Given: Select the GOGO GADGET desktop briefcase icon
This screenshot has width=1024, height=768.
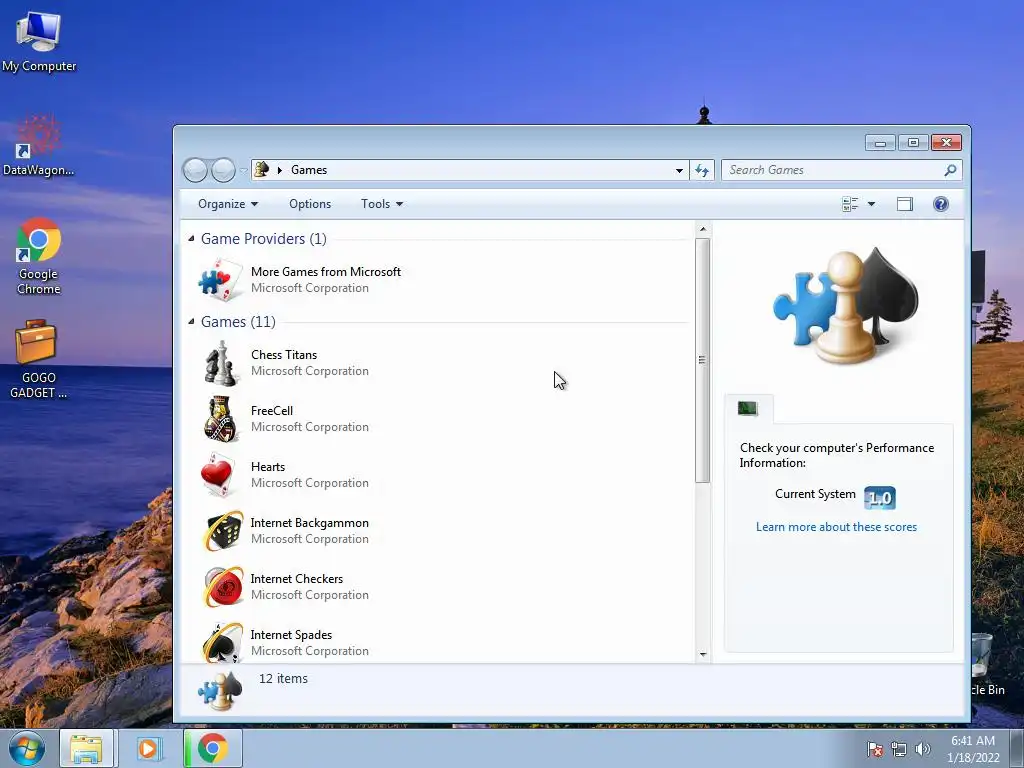Looking at the screenshot, I should (x=38, y=359).
